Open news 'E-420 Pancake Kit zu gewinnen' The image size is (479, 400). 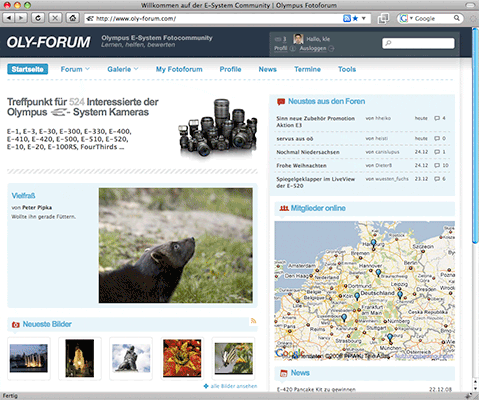(x=316, y=389)
